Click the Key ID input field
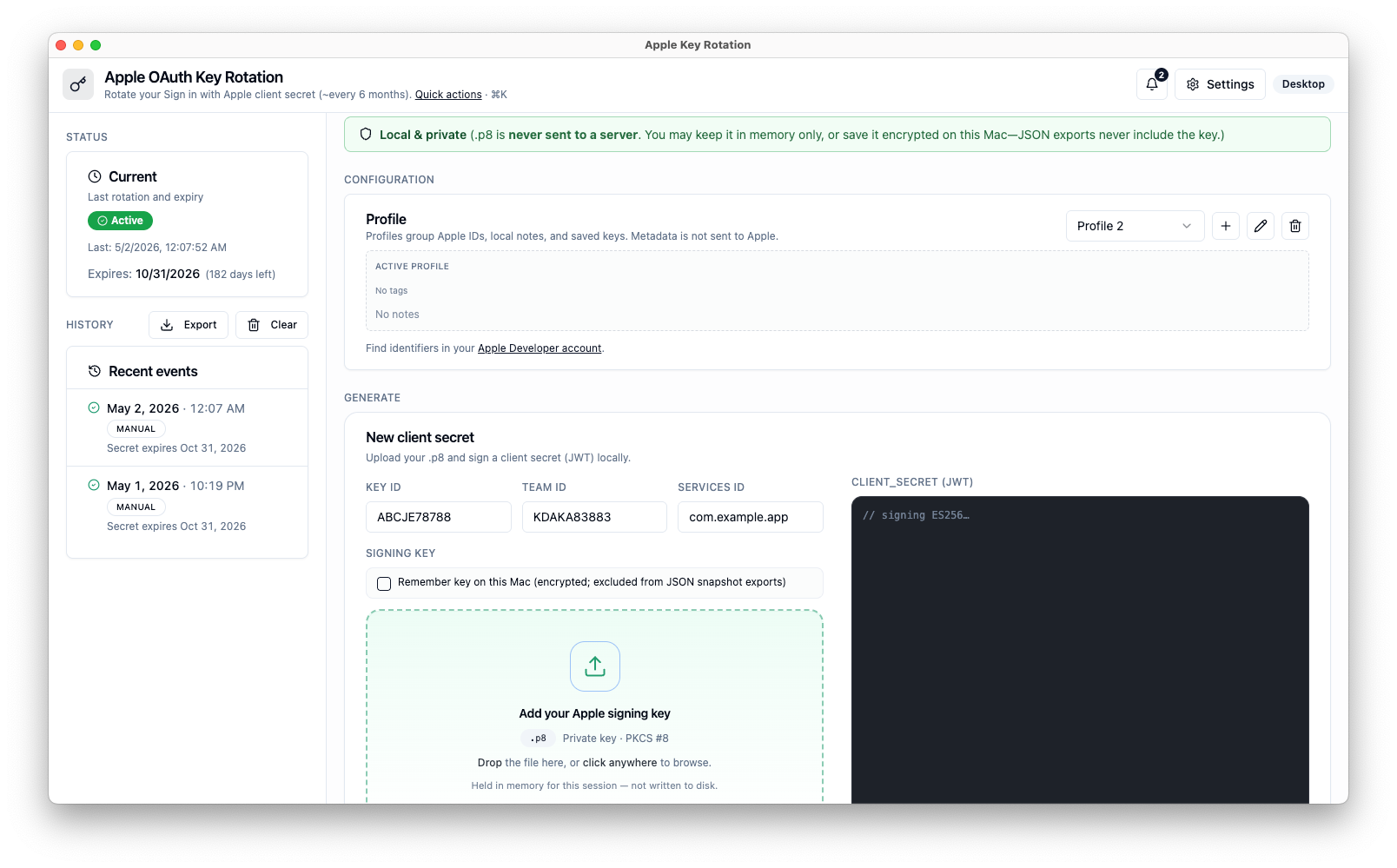 click(x=439, y=517)
